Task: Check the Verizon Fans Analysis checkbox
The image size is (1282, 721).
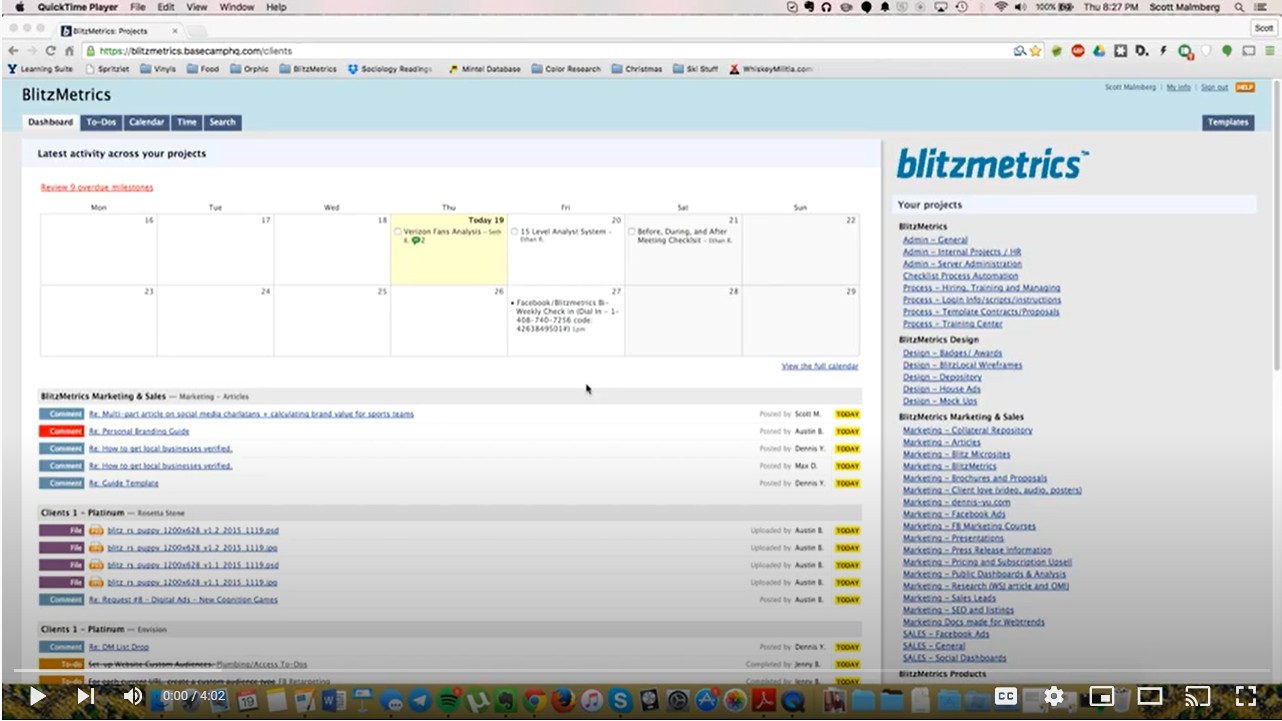Action: pos(398,232)
